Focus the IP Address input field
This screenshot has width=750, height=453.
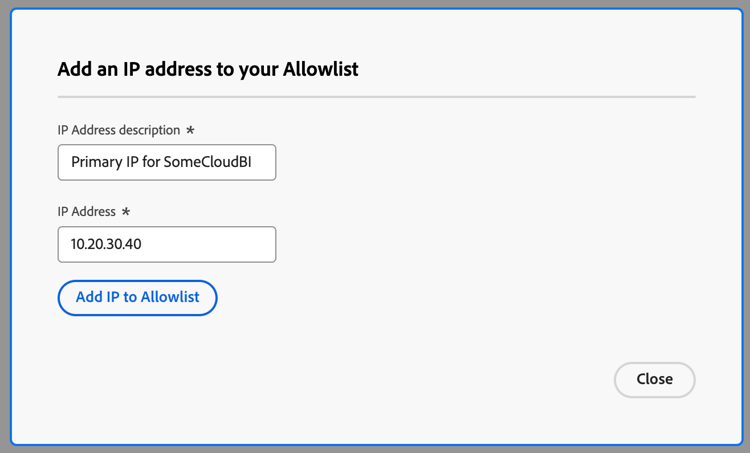pos(167,244)
